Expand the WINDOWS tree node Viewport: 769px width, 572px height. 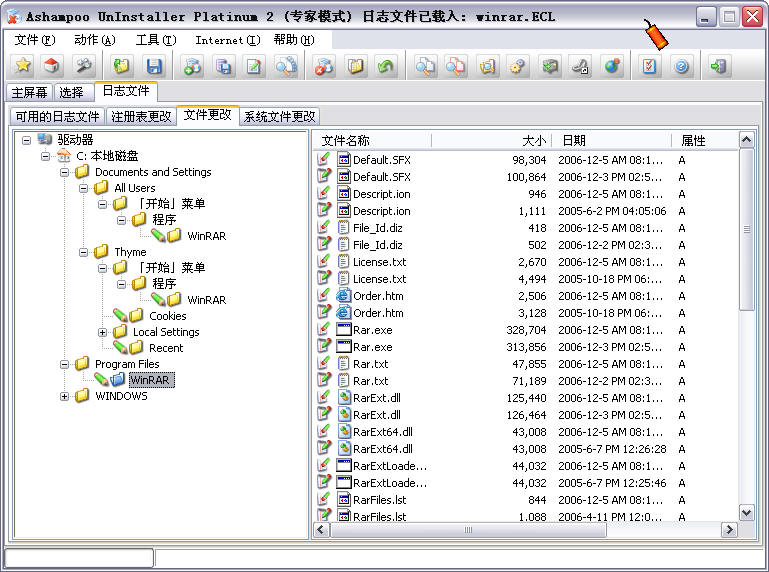click(64, 396)
